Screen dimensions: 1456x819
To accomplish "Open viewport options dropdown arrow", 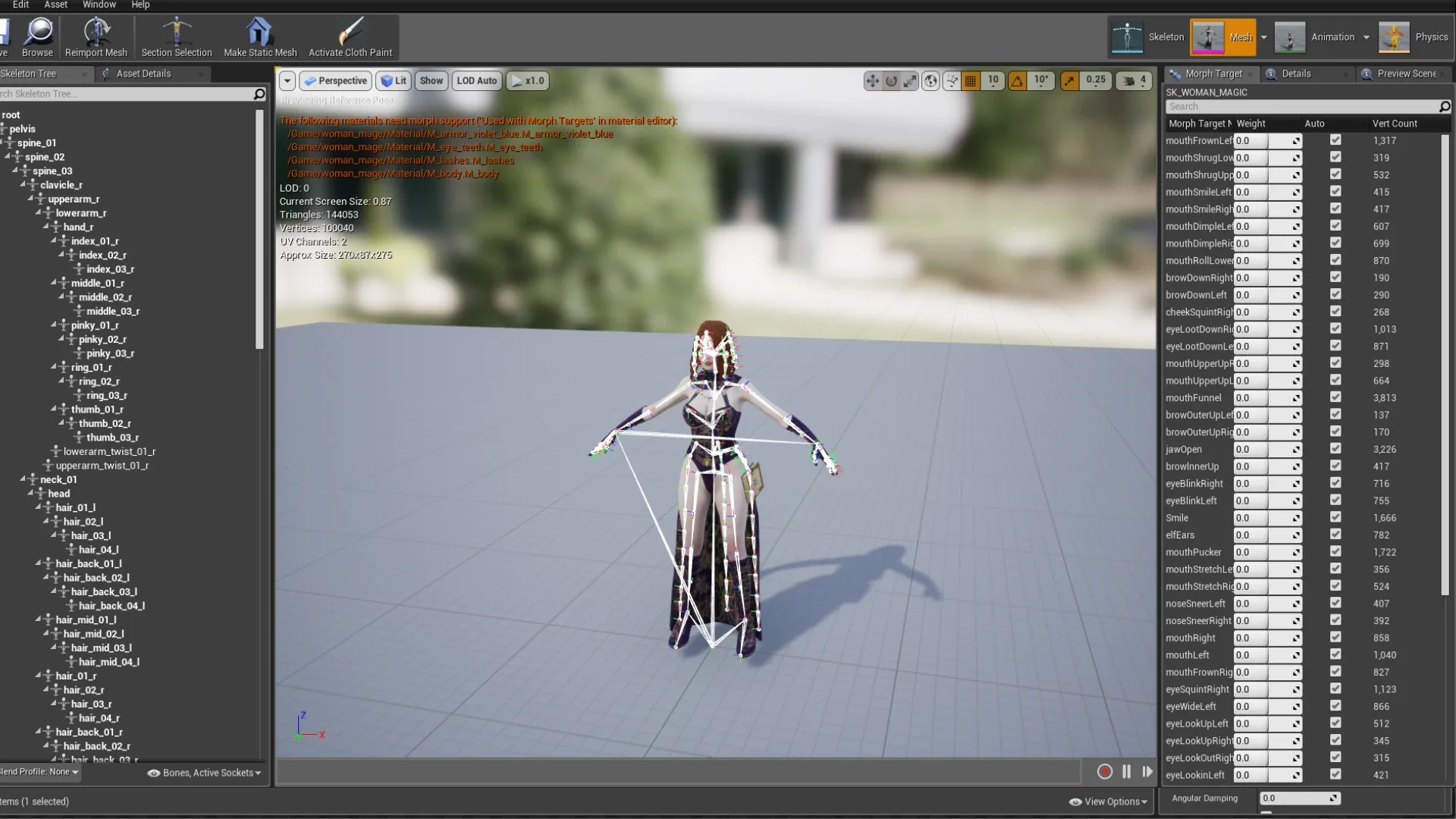I will pyautogui.click(x=287, y=80).
